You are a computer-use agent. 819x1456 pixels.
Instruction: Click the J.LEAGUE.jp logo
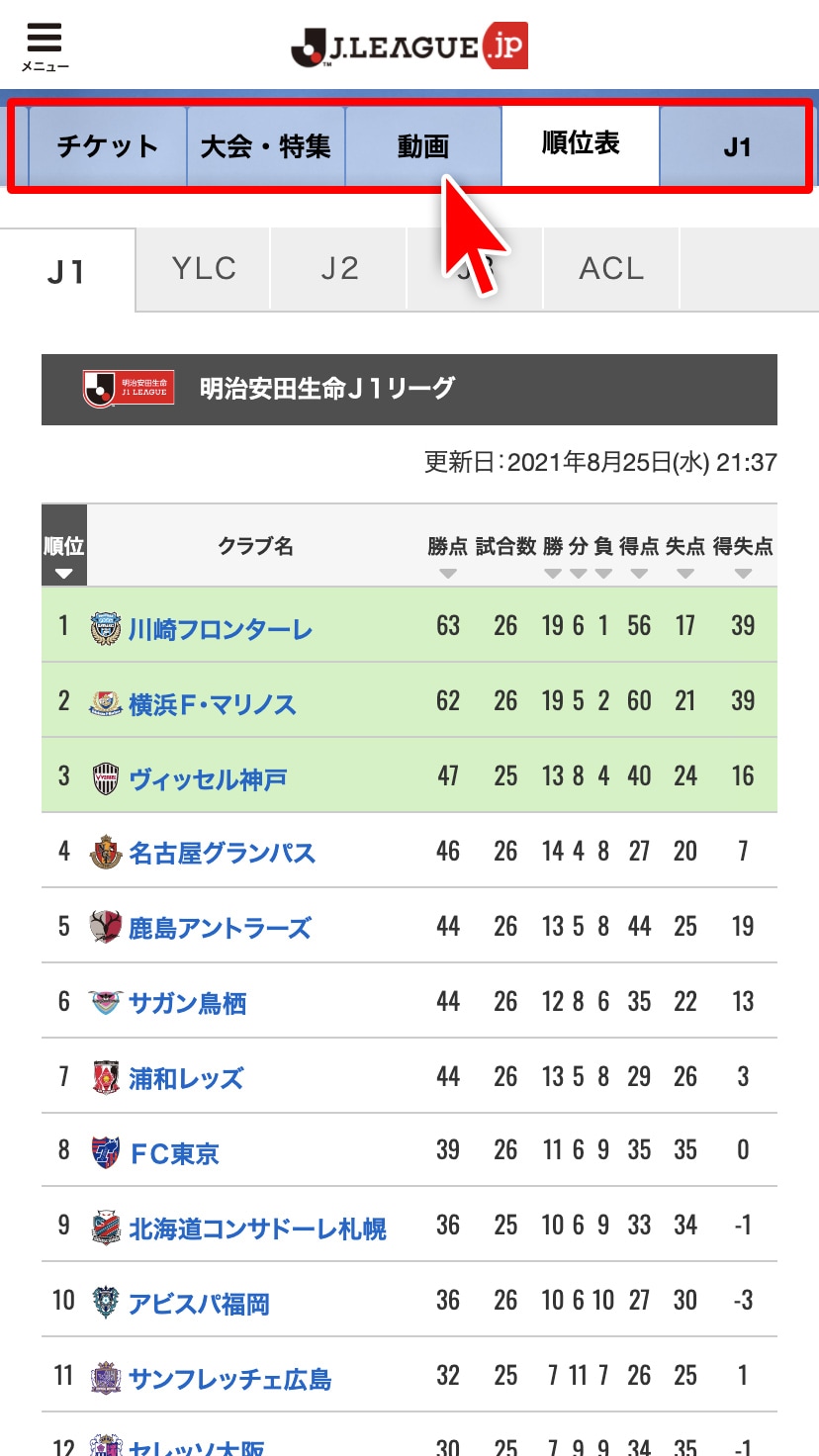pos(409,46)
